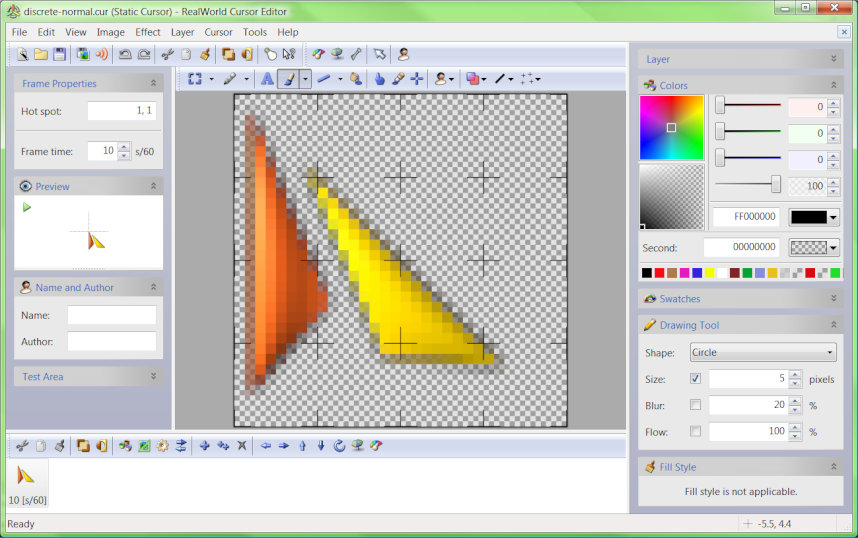Open the Effect menu
The width and height of the screenshot is (858, 538).
click(148, 32)
